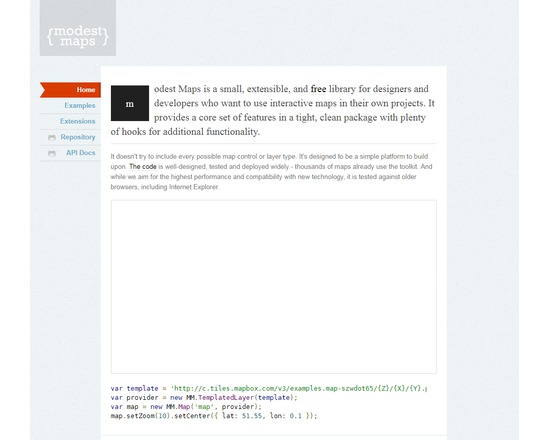Click the 'var template' code line

[269, 388]
